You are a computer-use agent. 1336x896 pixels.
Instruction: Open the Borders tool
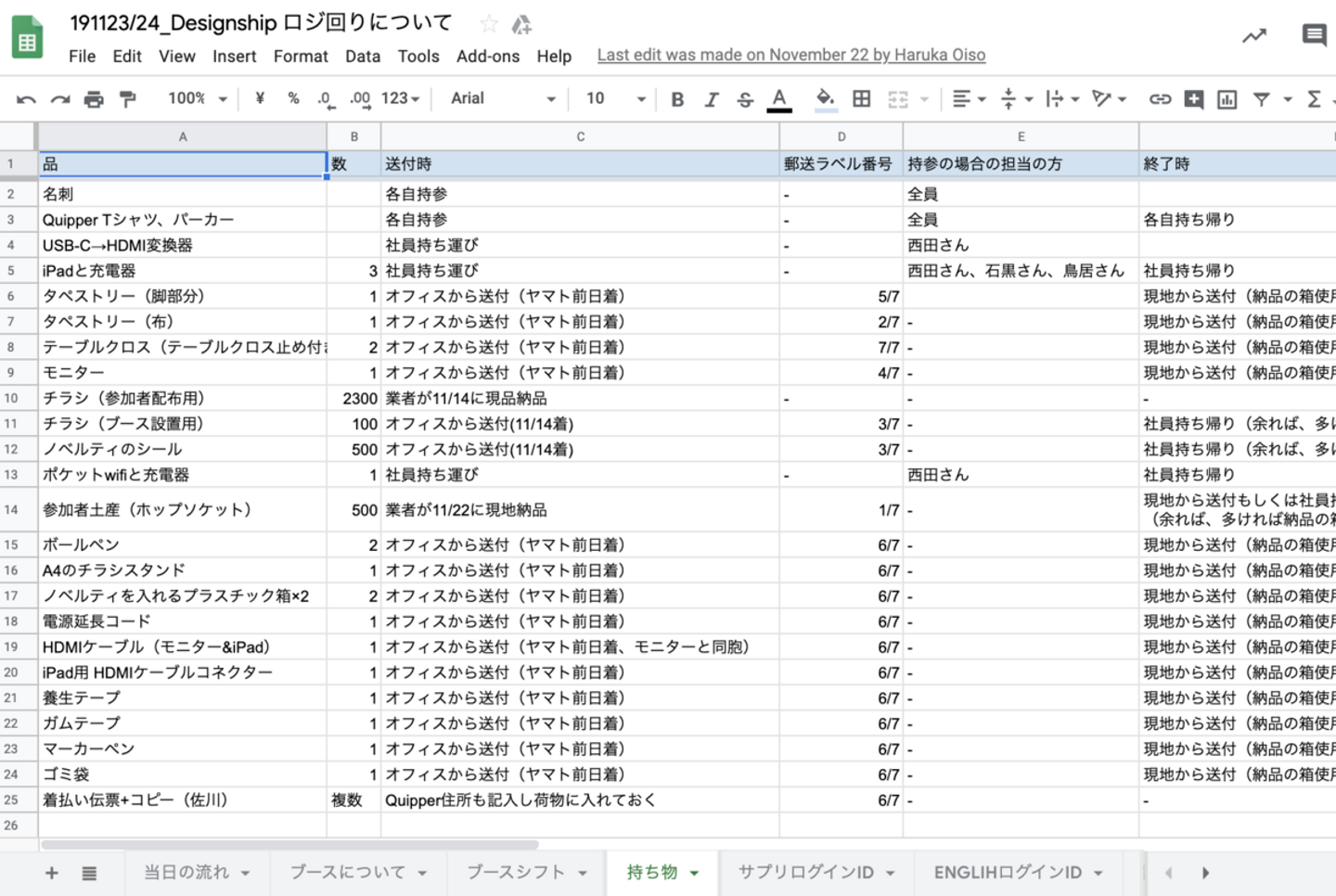(862, 99)
